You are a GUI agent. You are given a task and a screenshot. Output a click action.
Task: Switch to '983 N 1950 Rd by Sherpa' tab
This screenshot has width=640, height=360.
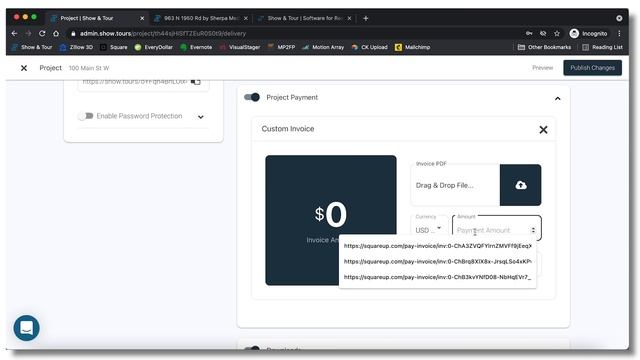tap(201, 18)
